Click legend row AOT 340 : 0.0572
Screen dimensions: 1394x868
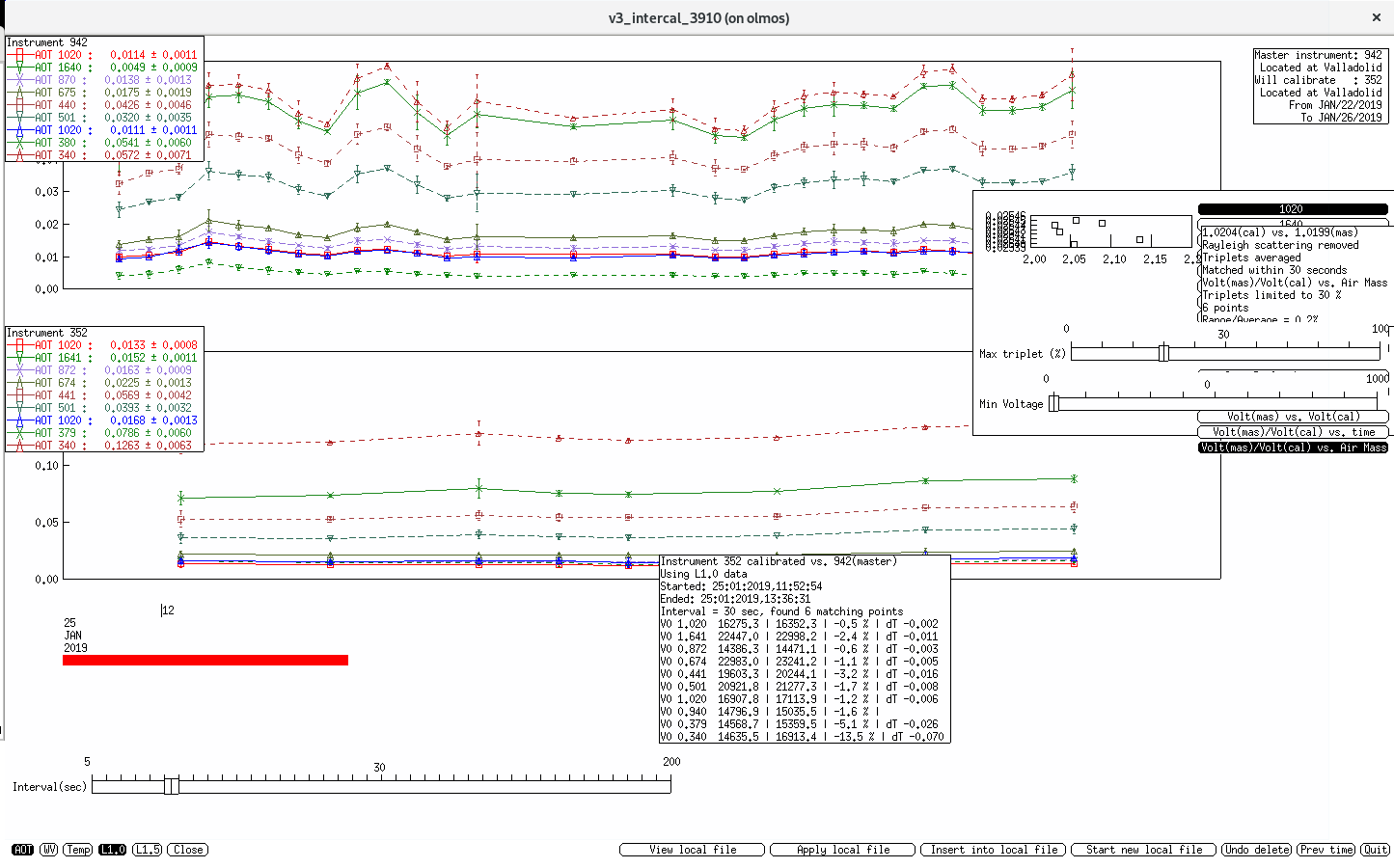103,155
